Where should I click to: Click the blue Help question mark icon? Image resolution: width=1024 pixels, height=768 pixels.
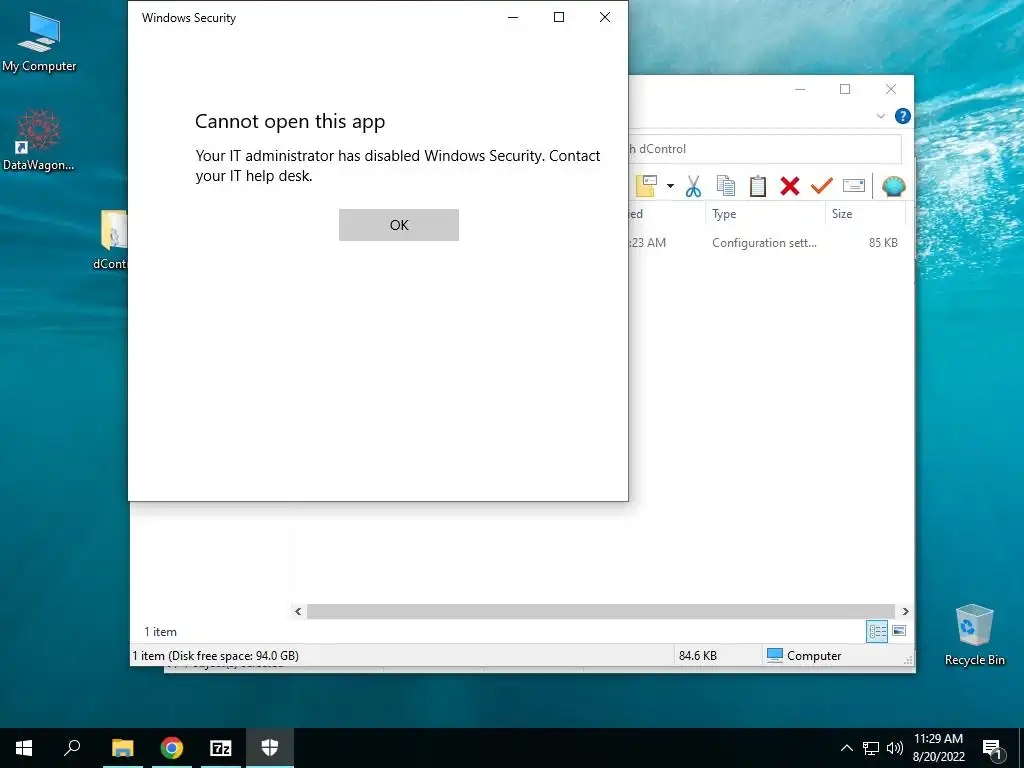tap(903, 116)
